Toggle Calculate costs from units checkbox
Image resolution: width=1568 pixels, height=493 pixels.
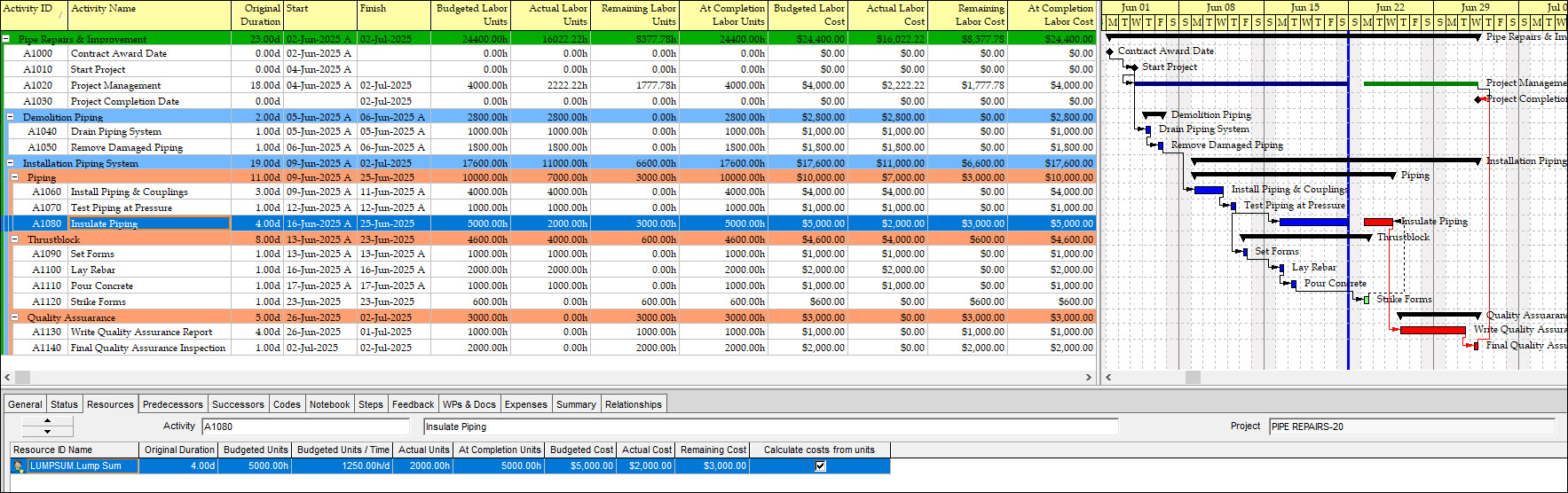(x=820, y=466)
